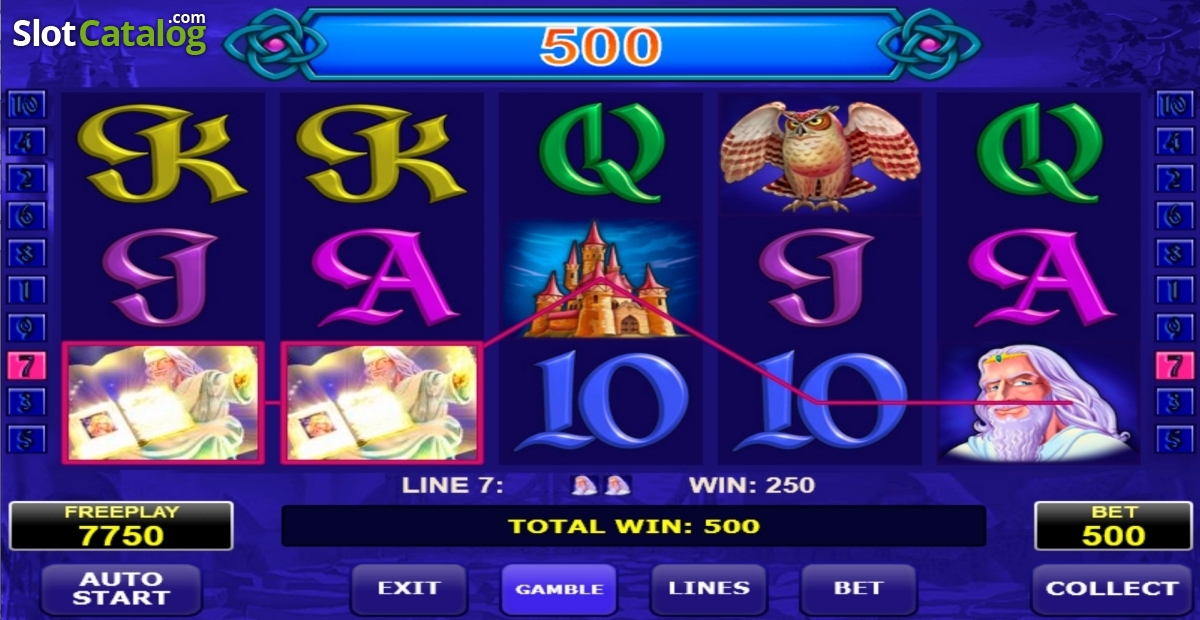Image resolution: width=1200 pixels, height=620 pixels.
Task: Click the BET 500 display box
Action: [x=1112, y=526]
